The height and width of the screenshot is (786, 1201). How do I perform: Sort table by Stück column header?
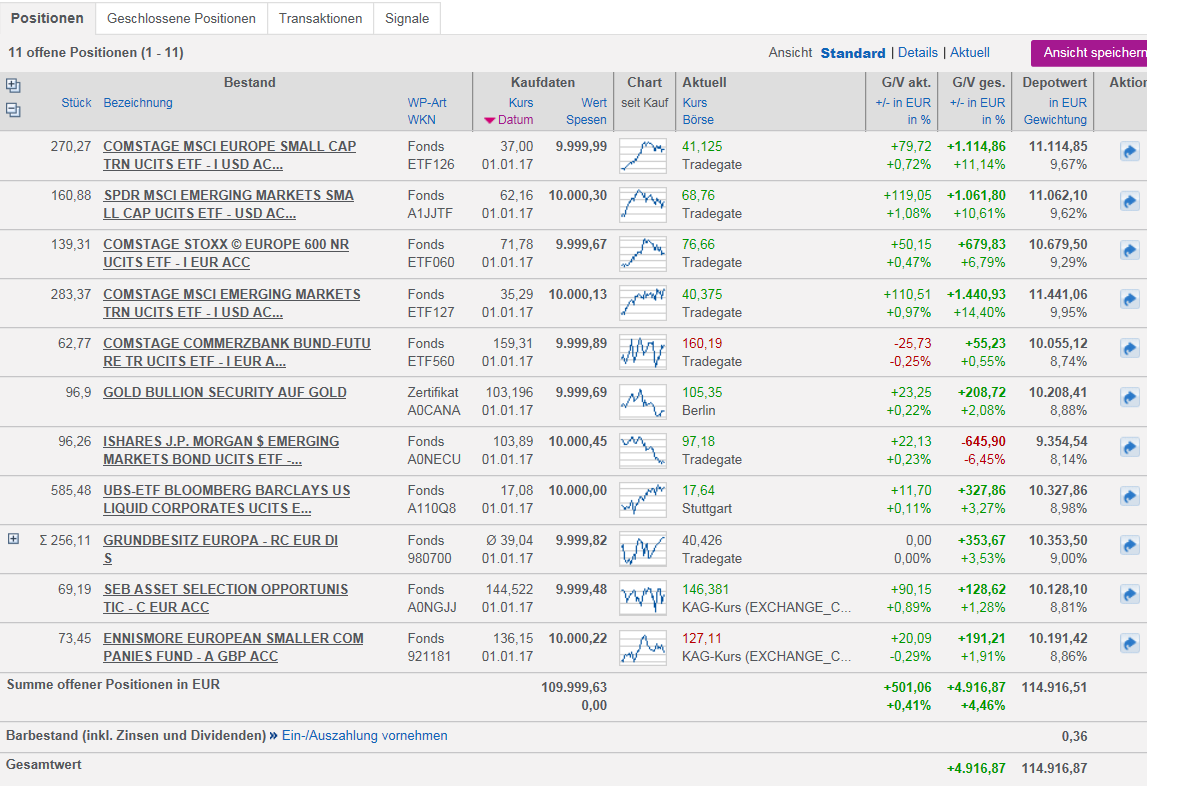[76, 103]
